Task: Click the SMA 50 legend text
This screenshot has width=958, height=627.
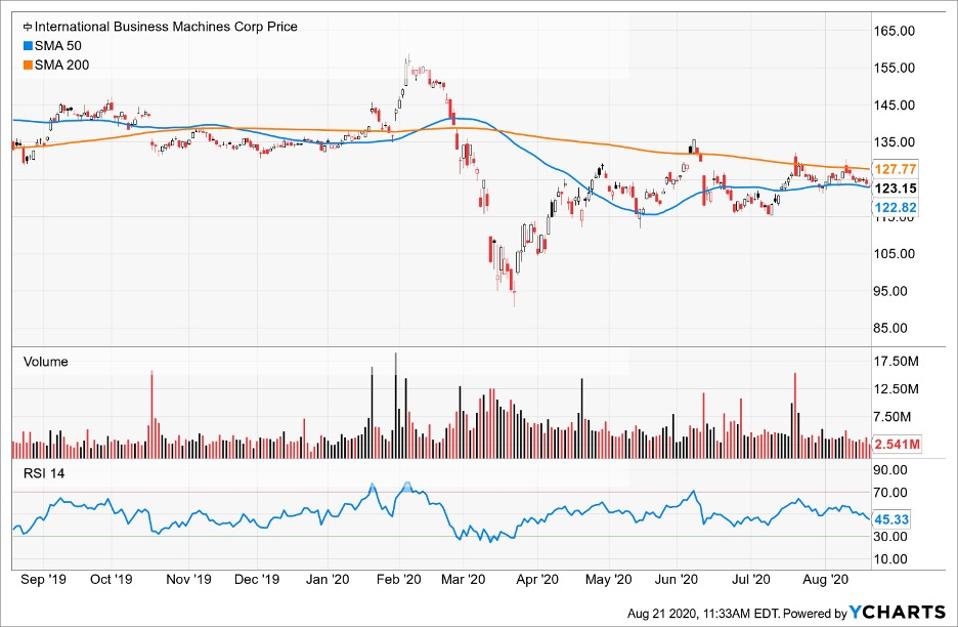Action: (x=58, y=46)
